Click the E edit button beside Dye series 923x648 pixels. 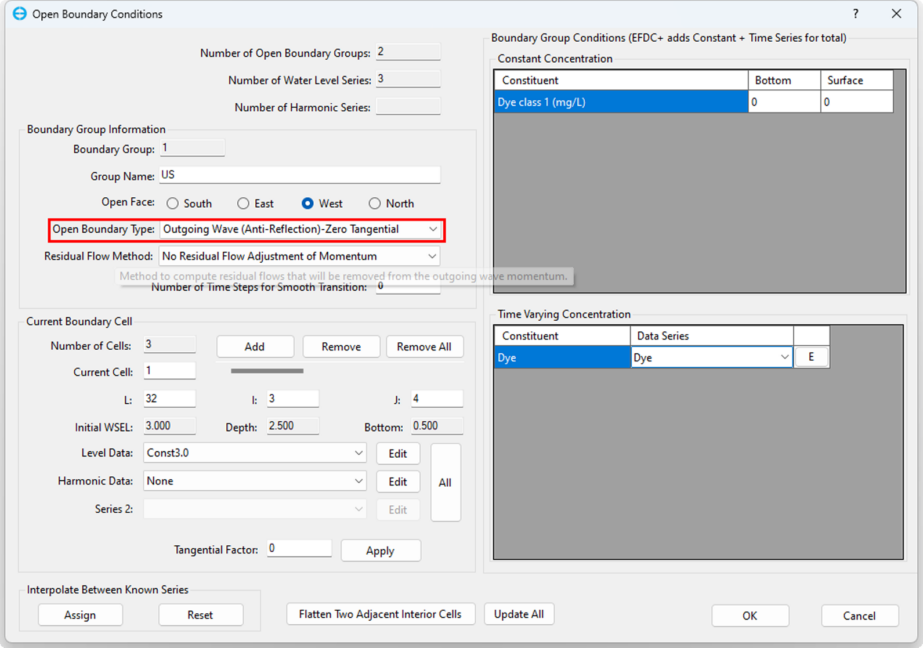[811, 357]
